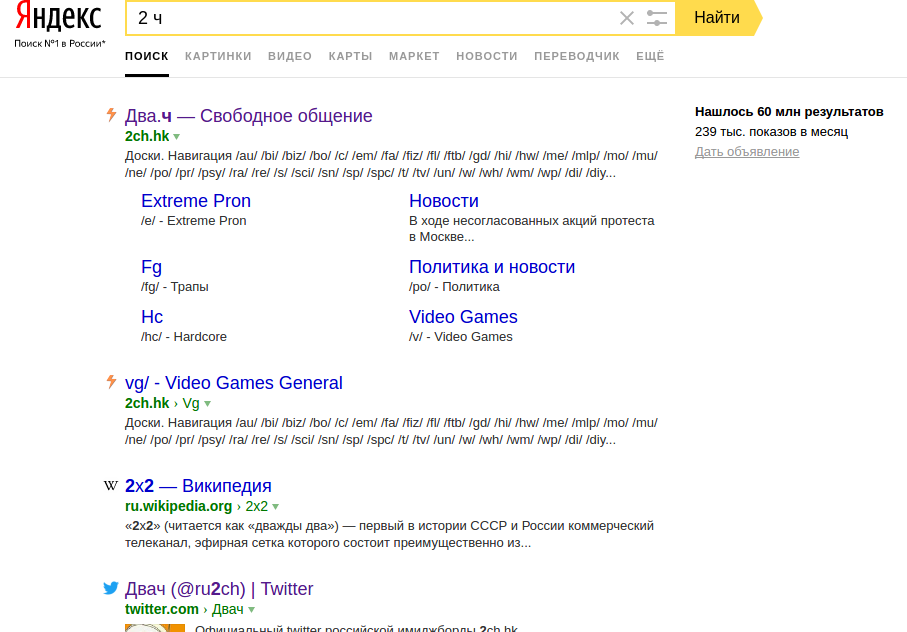Select the Поиск tab
The height and width of the screenshot is (632, 907).
[x=147, y=56]
